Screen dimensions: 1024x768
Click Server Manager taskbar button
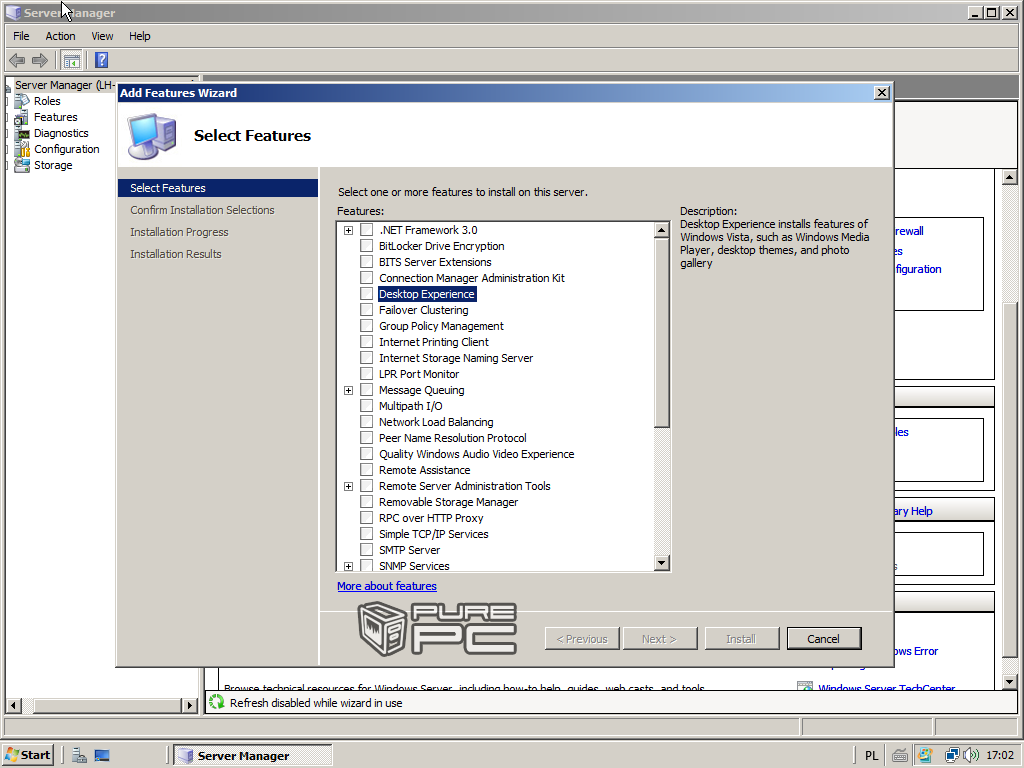click(x=253, y=756)
